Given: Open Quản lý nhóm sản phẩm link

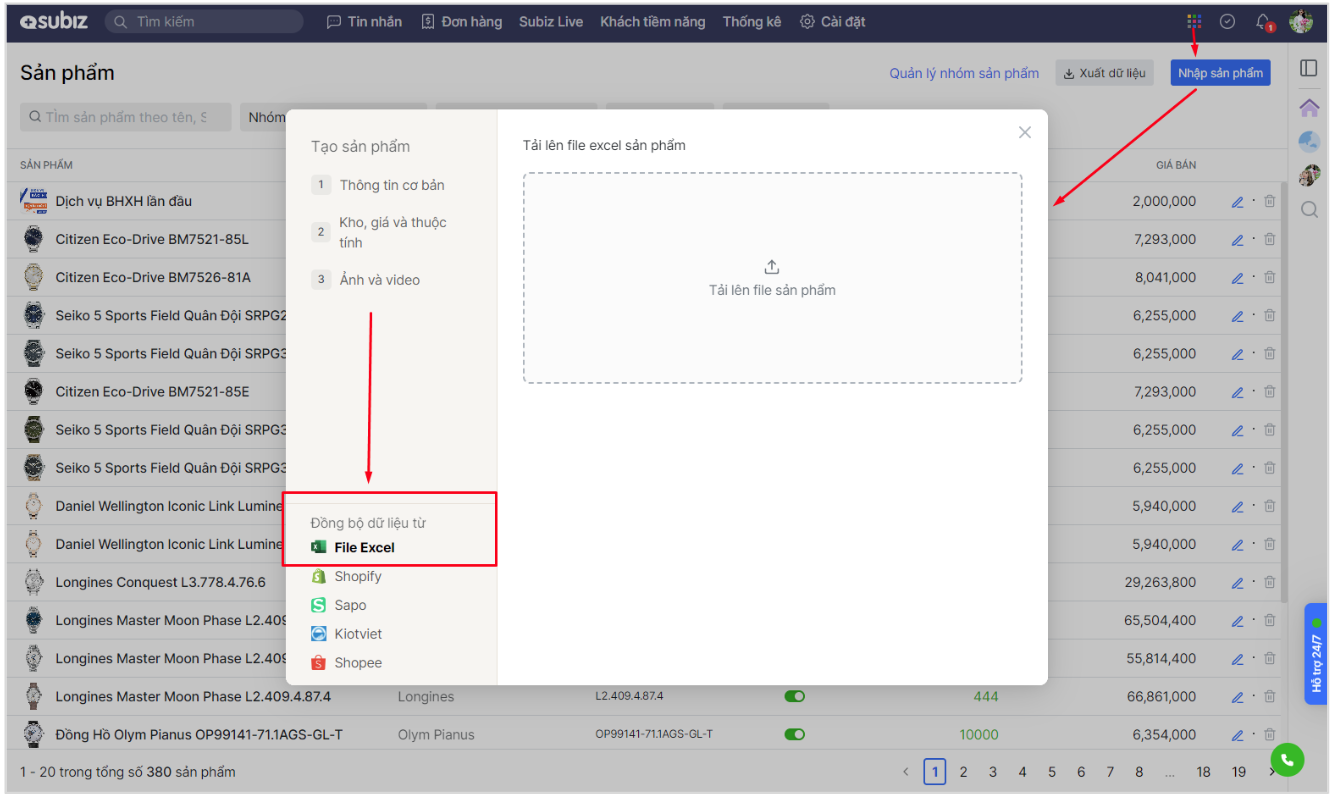Looking at the screenshot, I should (x=964, y=73).
